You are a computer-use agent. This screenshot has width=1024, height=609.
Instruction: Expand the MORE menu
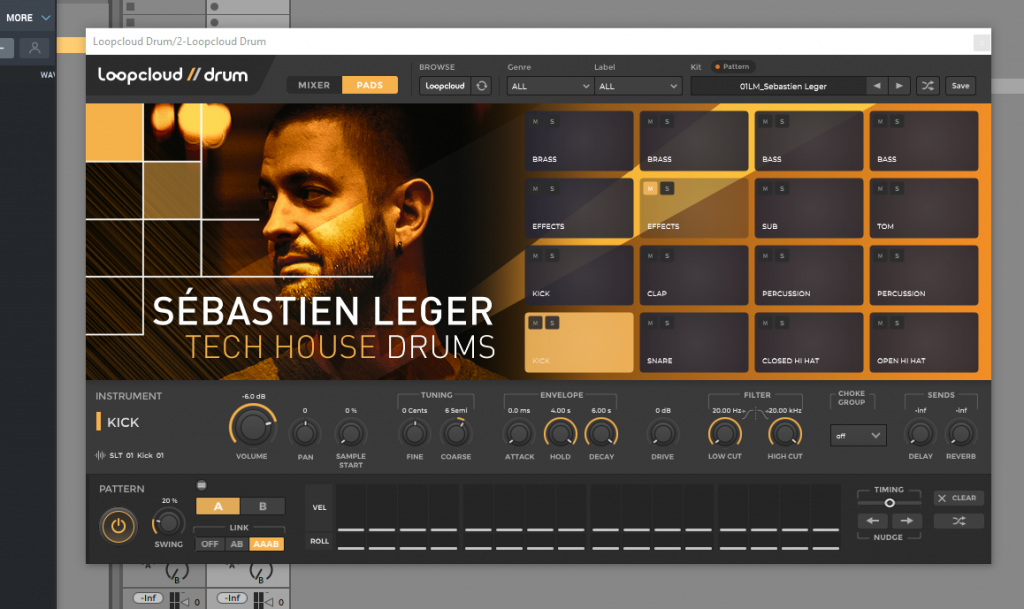click(x=28, y=18)
